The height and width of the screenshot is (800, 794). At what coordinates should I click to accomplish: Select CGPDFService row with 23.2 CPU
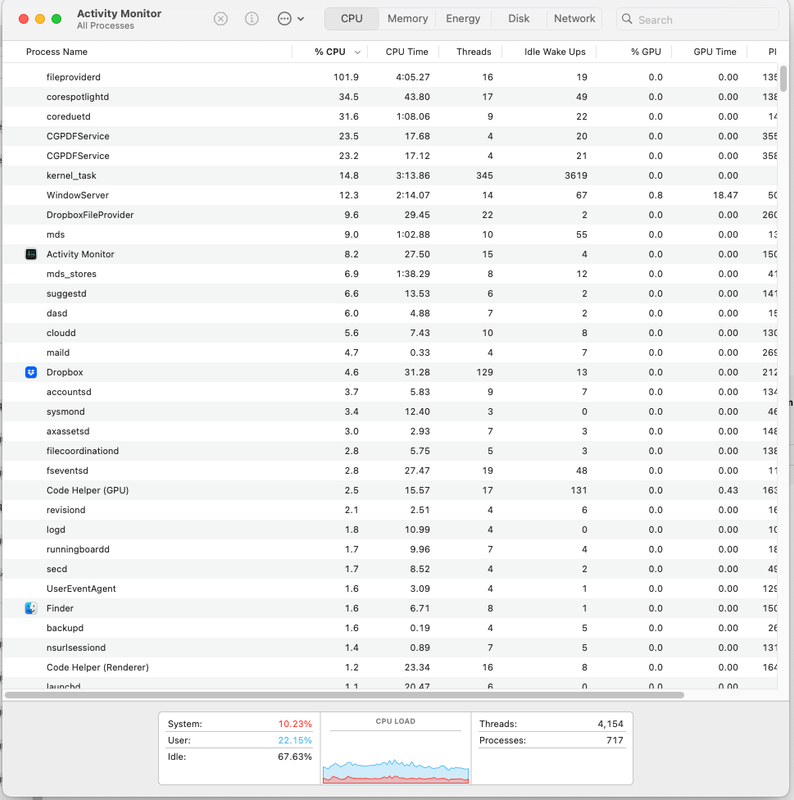(x=390, y=156)
